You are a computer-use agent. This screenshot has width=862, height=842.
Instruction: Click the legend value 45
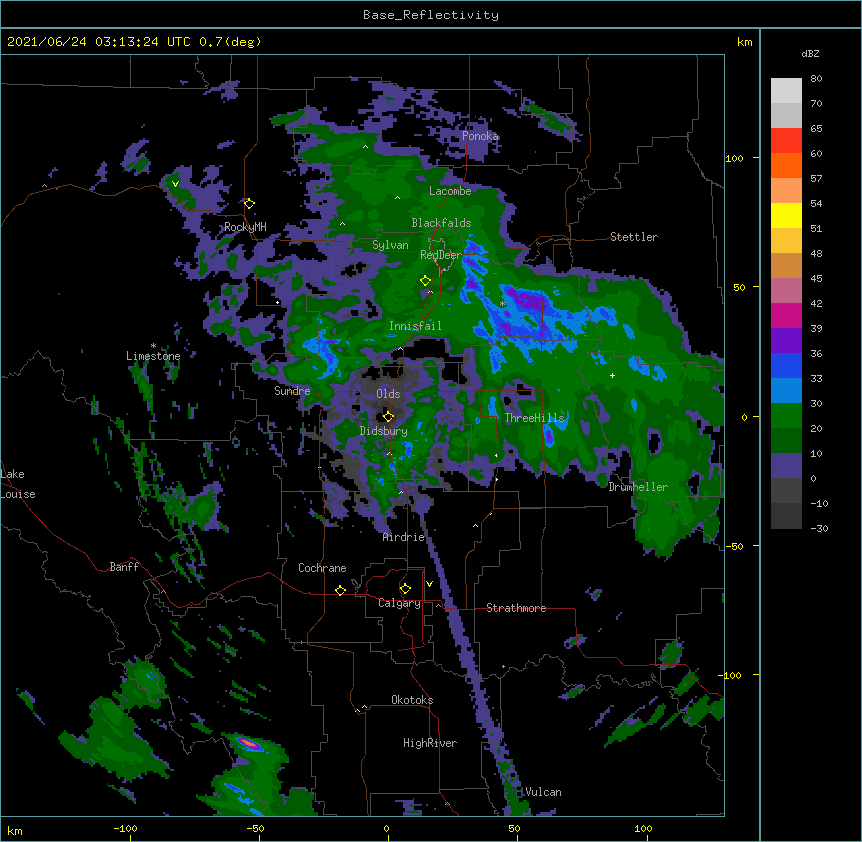[816, 279]
